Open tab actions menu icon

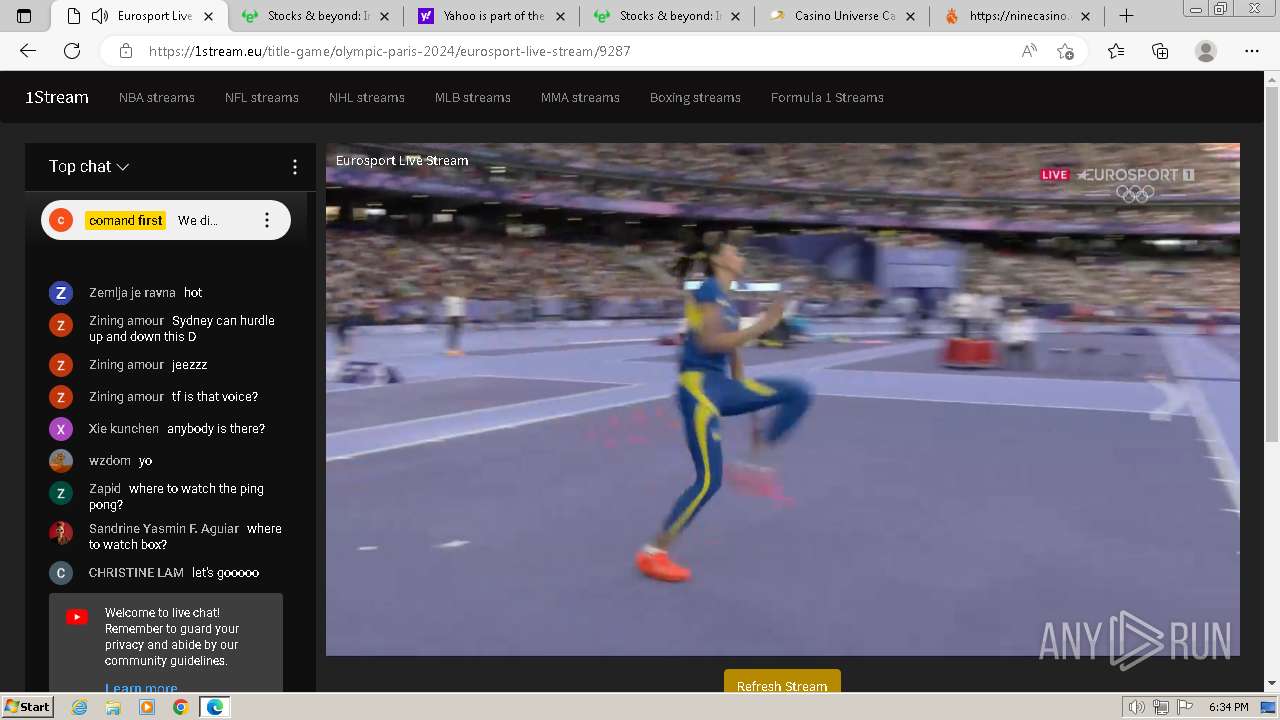coord(24,16)
